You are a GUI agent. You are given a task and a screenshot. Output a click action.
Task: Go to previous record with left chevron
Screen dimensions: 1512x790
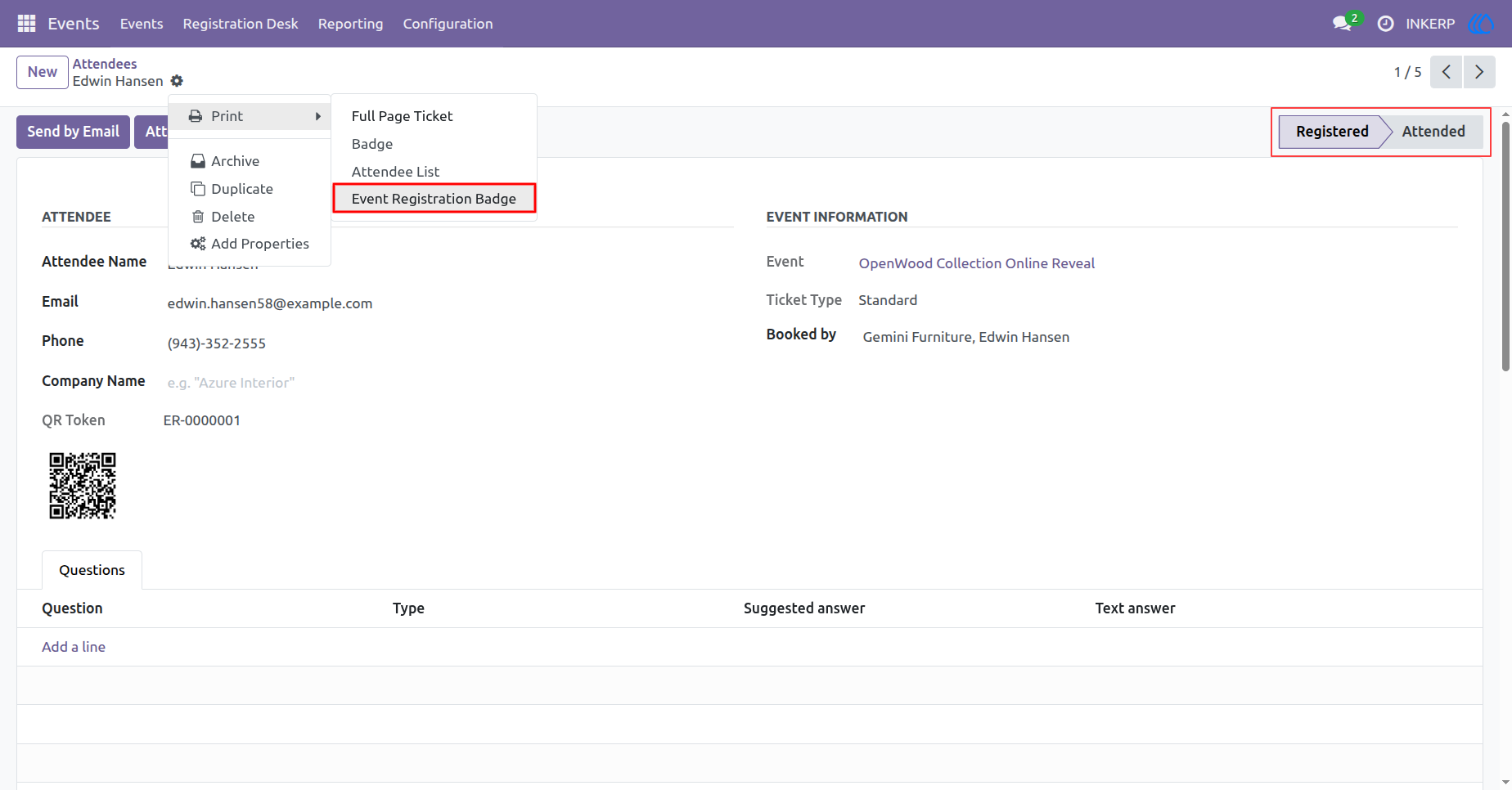(x=1447, y=72)
